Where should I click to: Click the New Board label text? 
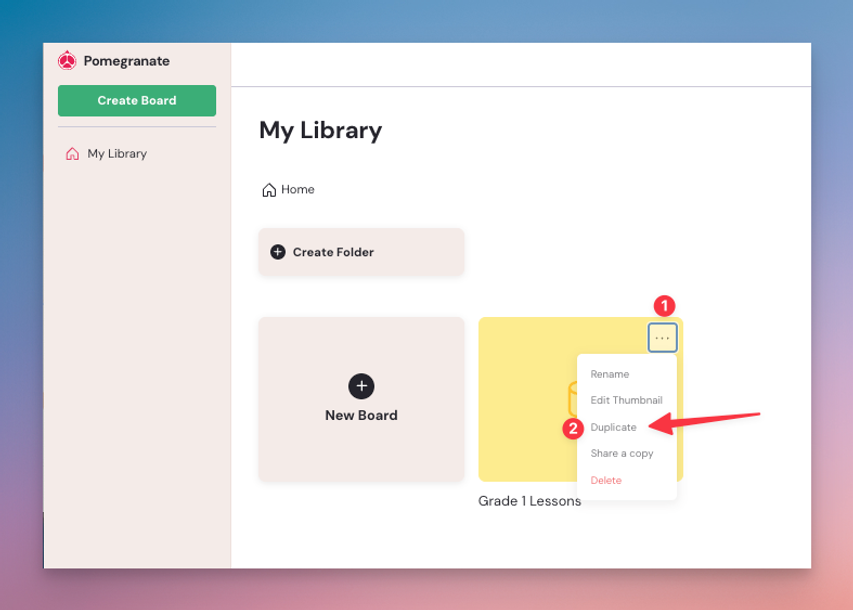(x=361, y=415)
